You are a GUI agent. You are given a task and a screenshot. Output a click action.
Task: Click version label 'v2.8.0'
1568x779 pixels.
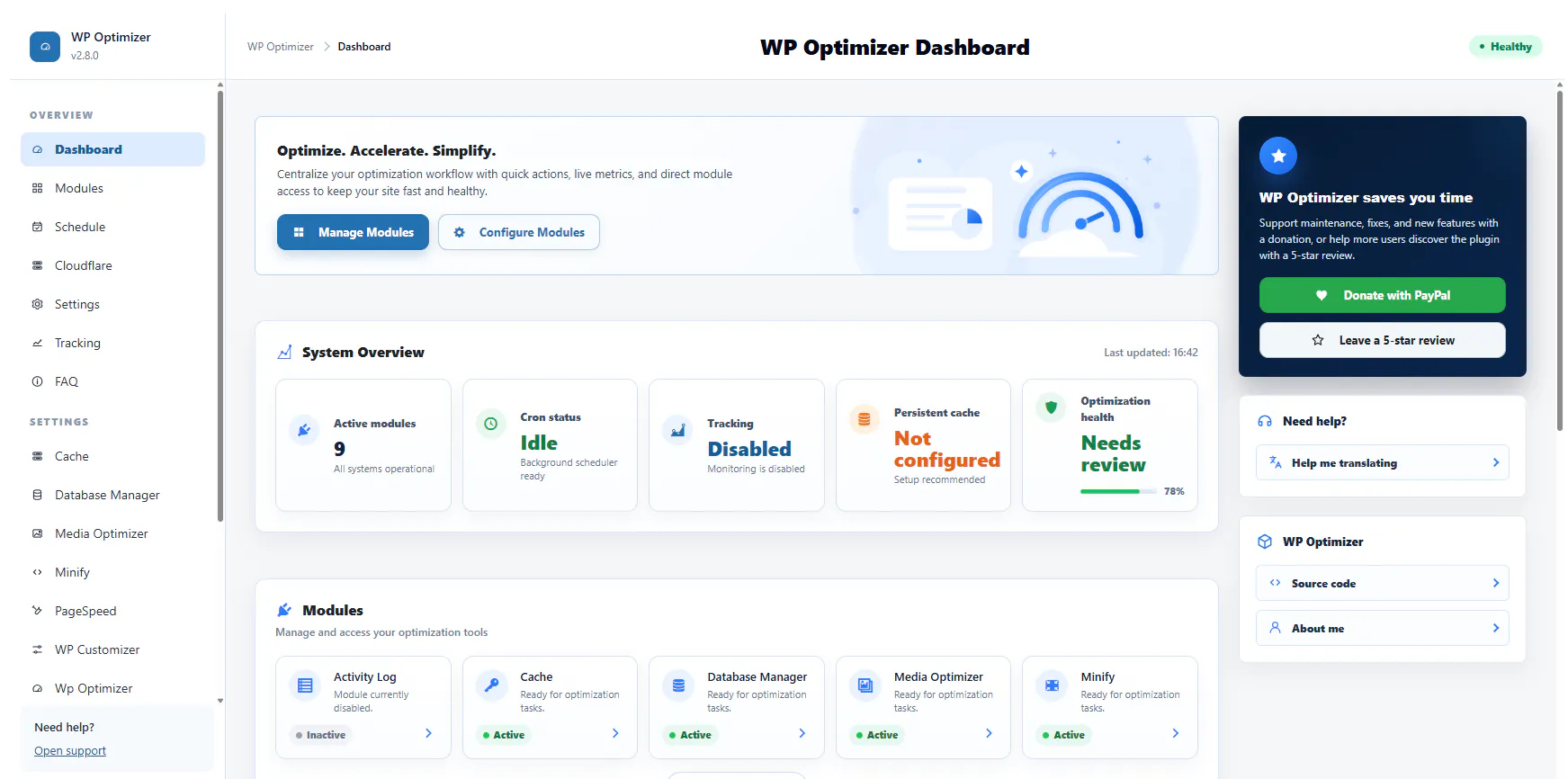(85, 56)
